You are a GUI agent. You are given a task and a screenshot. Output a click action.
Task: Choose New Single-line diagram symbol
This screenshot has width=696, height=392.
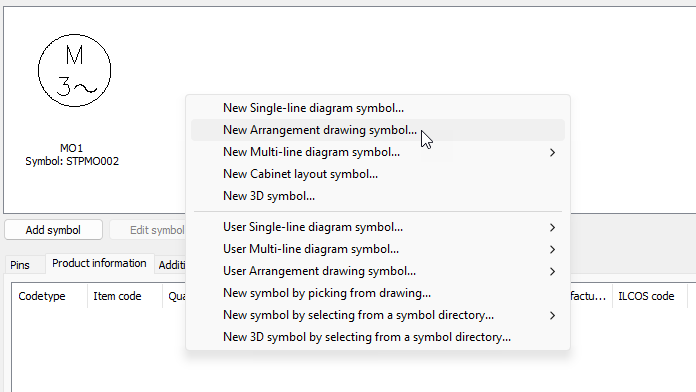[378, 108]
